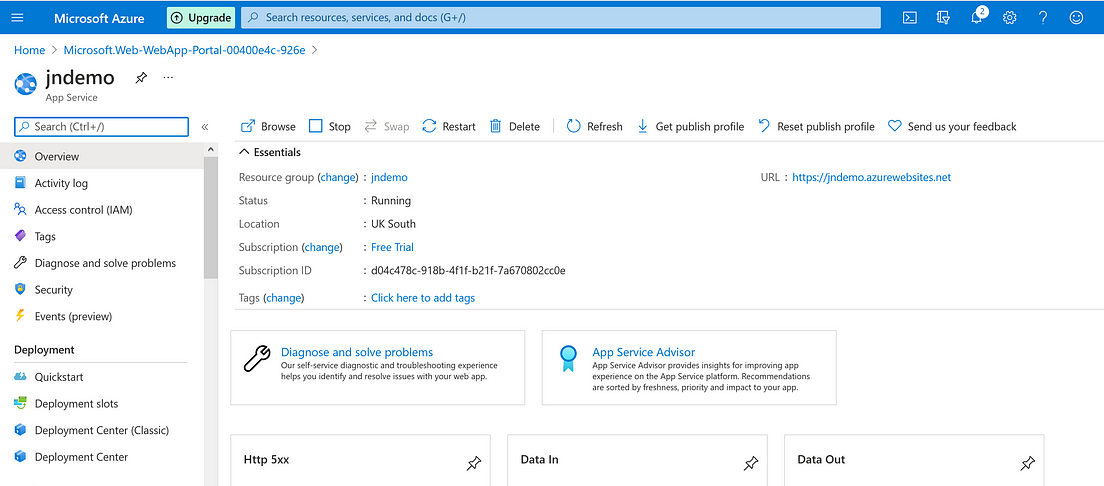The width and height of the screenshot is (1104, 486).
Task: Click the Browse toolbar button
Action: 268,127
